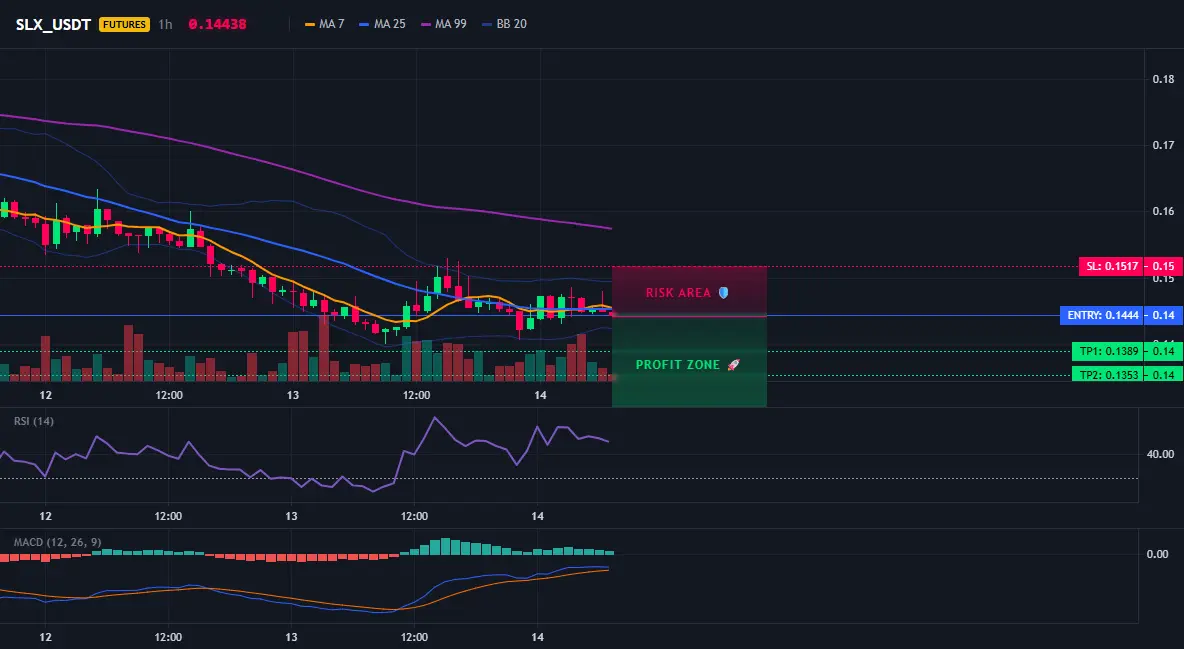The image size is (1184, 649).
Task: Click the shield icon beside RISK AREA
Action: tap(723, 292)
